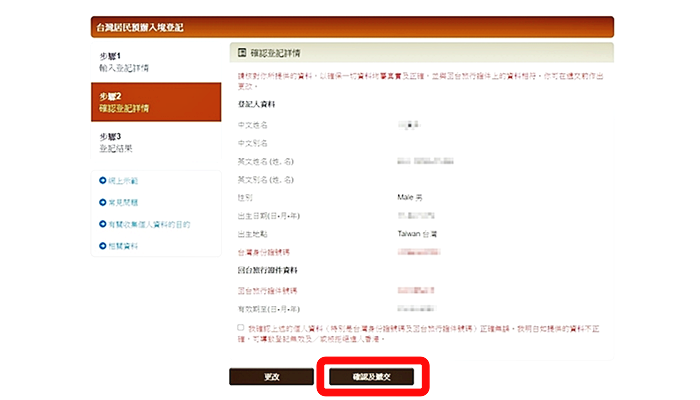This screenshot has width=700, height=400.
Task: Click the bullet icon beside 相關資料
Action: click(x=103, y=245)
